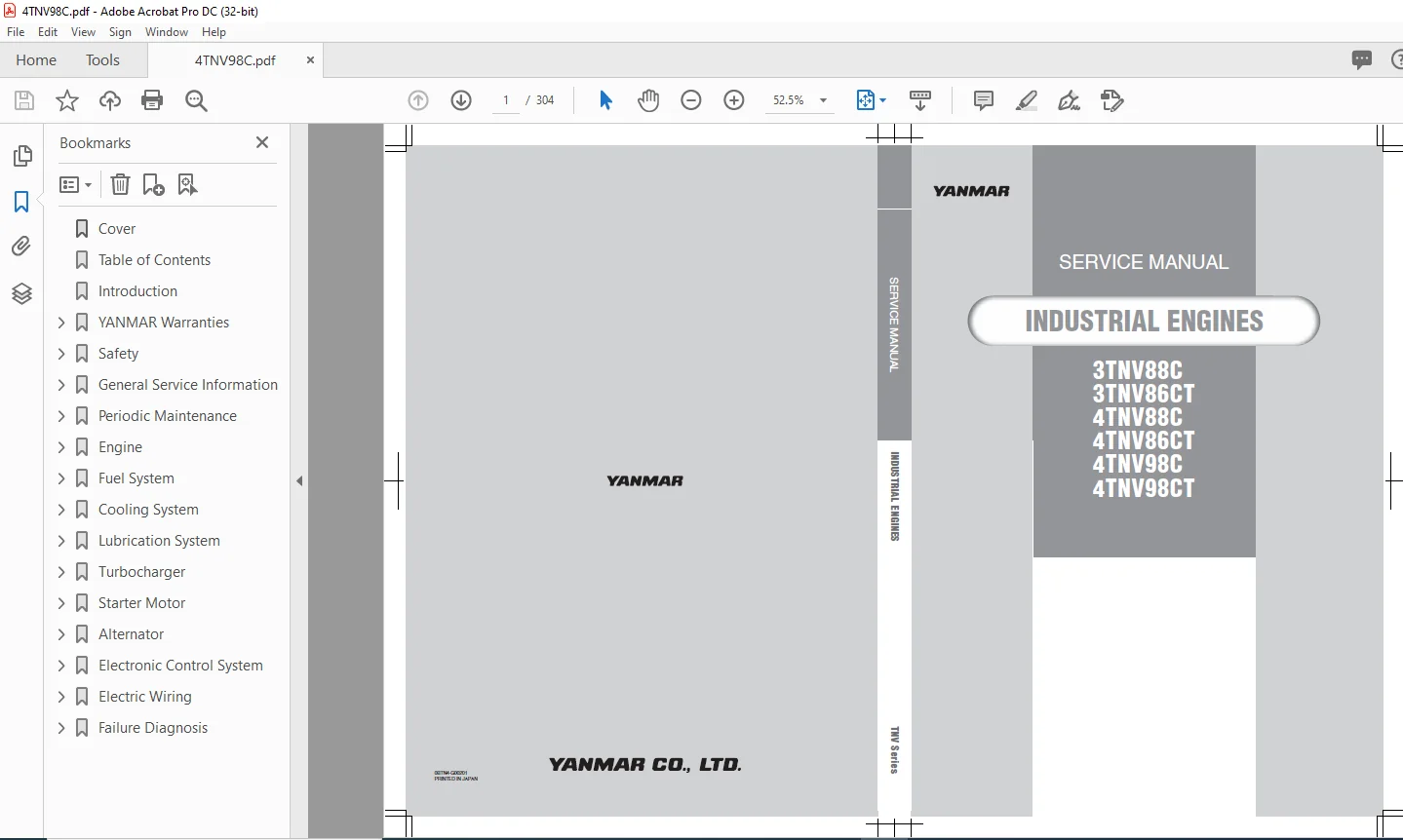Open the zoom level 52.5% dropdown

823,100
